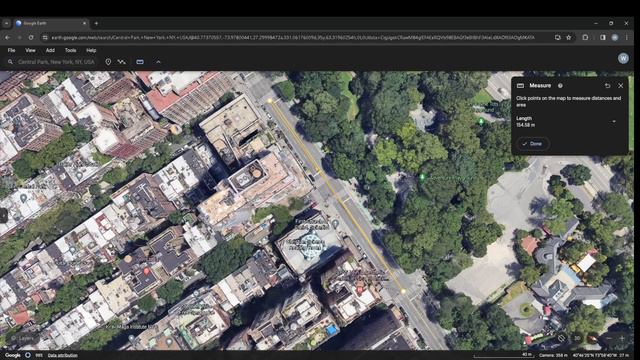Image resolution: width=640 pixels, height=360 pixels.
Task: Open a new browser tab
Action: 96,24
